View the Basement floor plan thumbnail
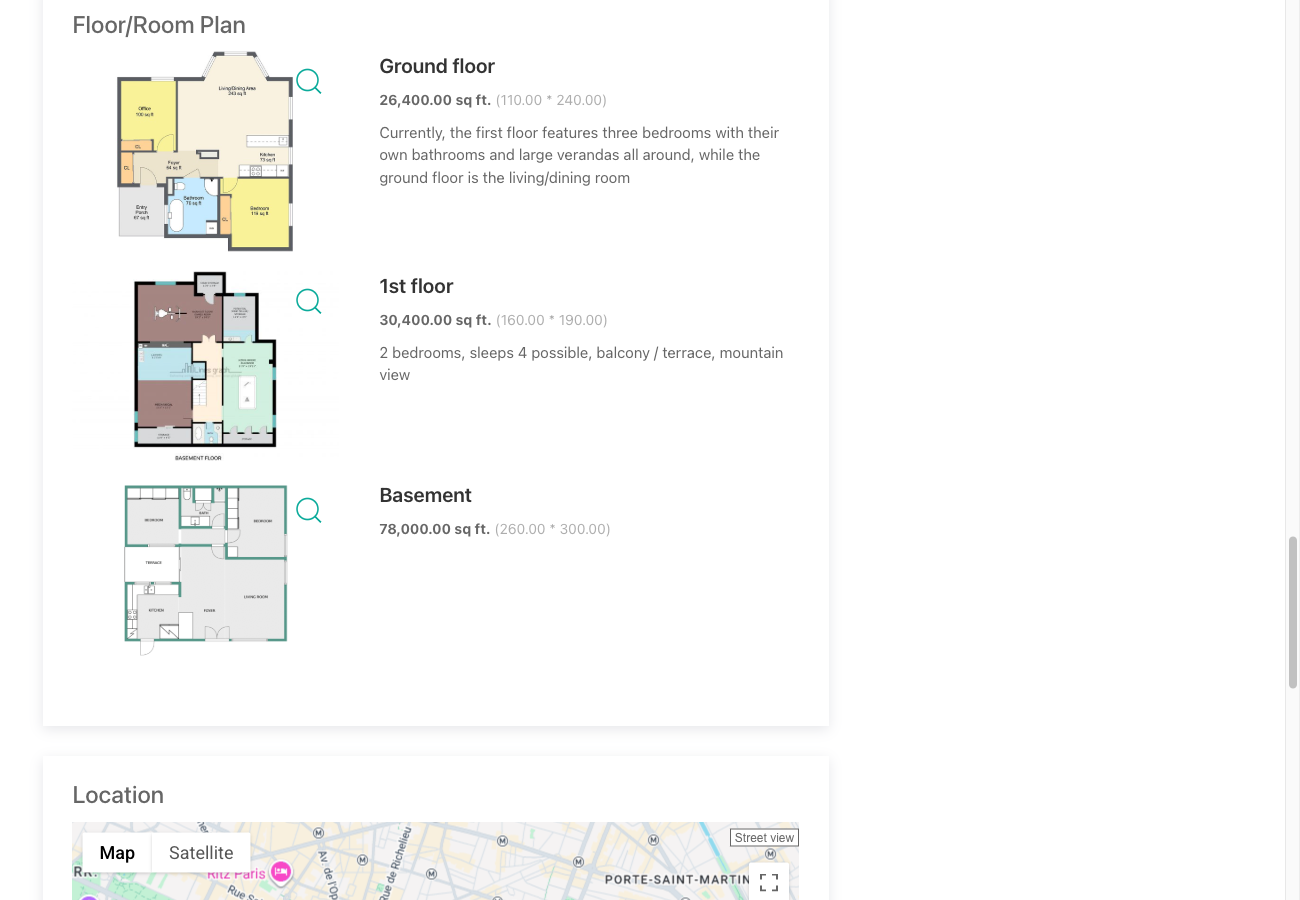The height and width of the screenshot is (900, 1300). click(x=205, y=568)
